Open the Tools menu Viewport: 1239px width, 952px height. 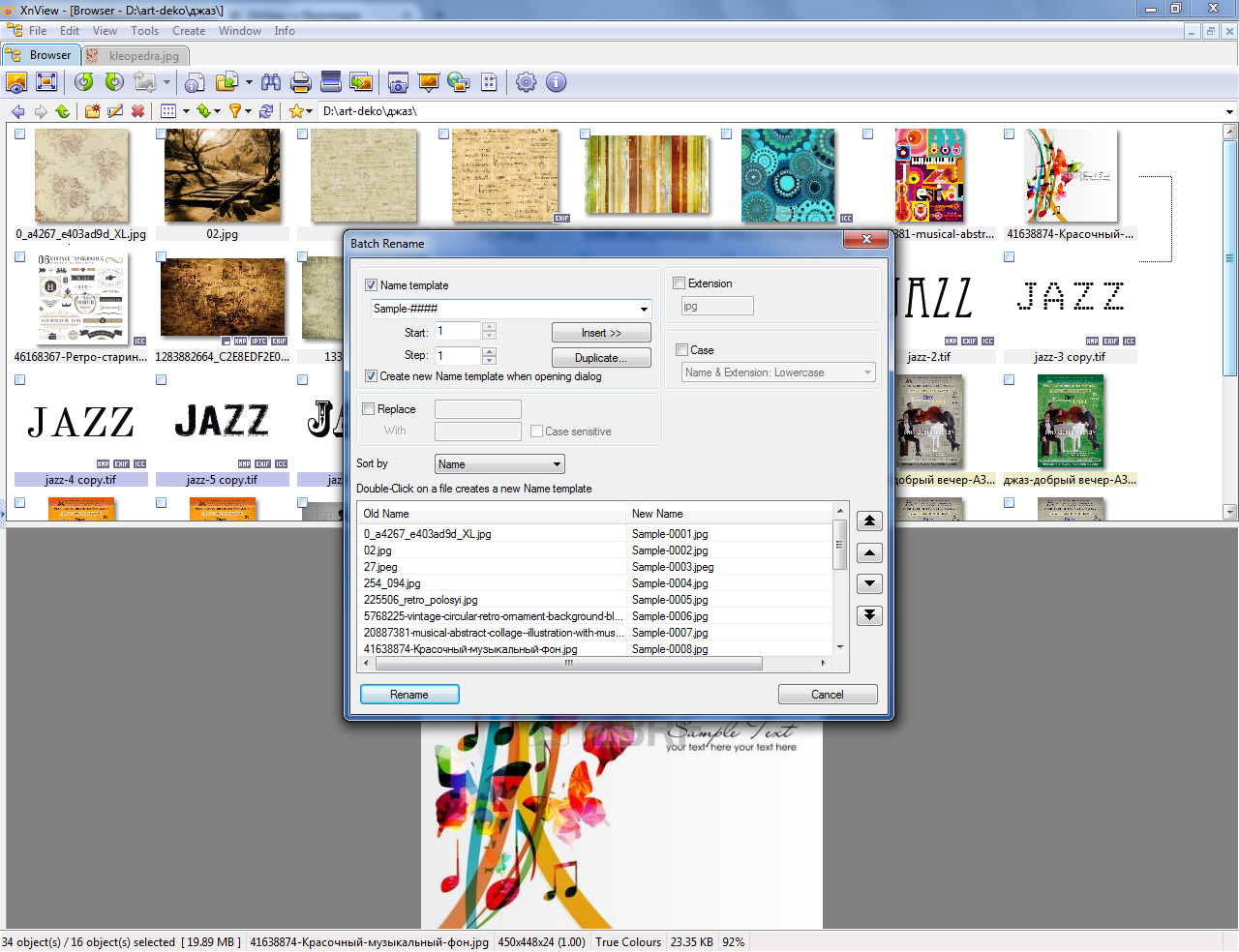[144, 31]
